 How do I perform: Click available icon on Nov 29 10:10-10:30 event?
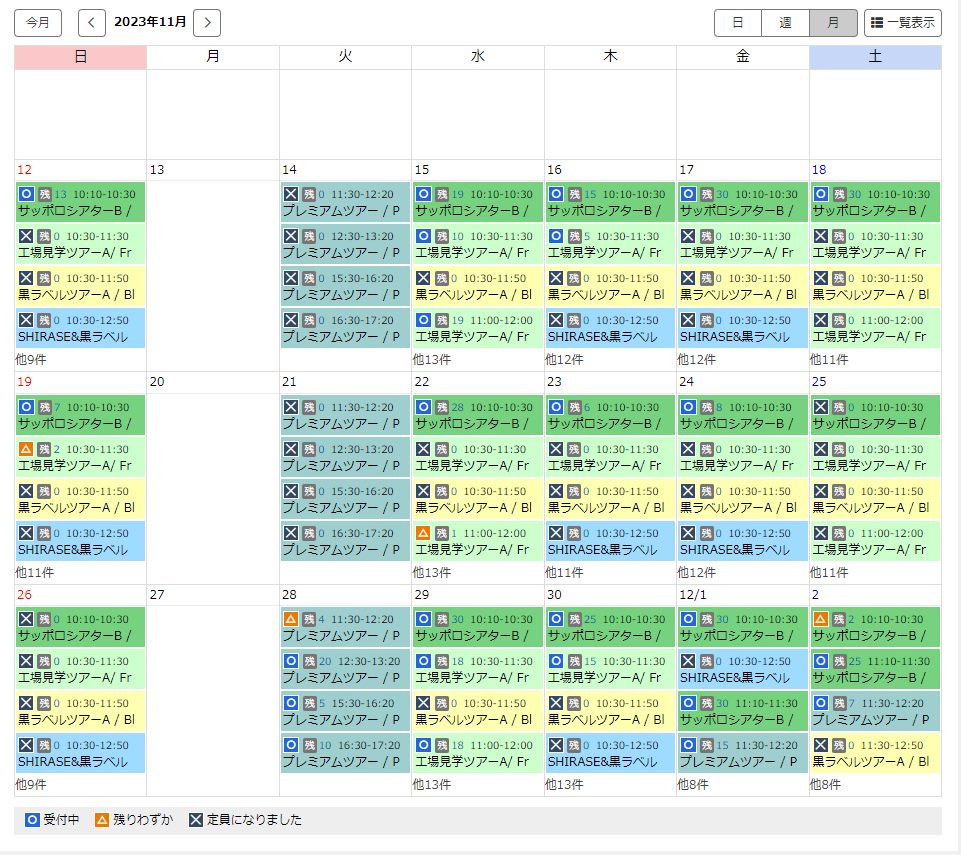pyautogui.click(x=424, y=619)
